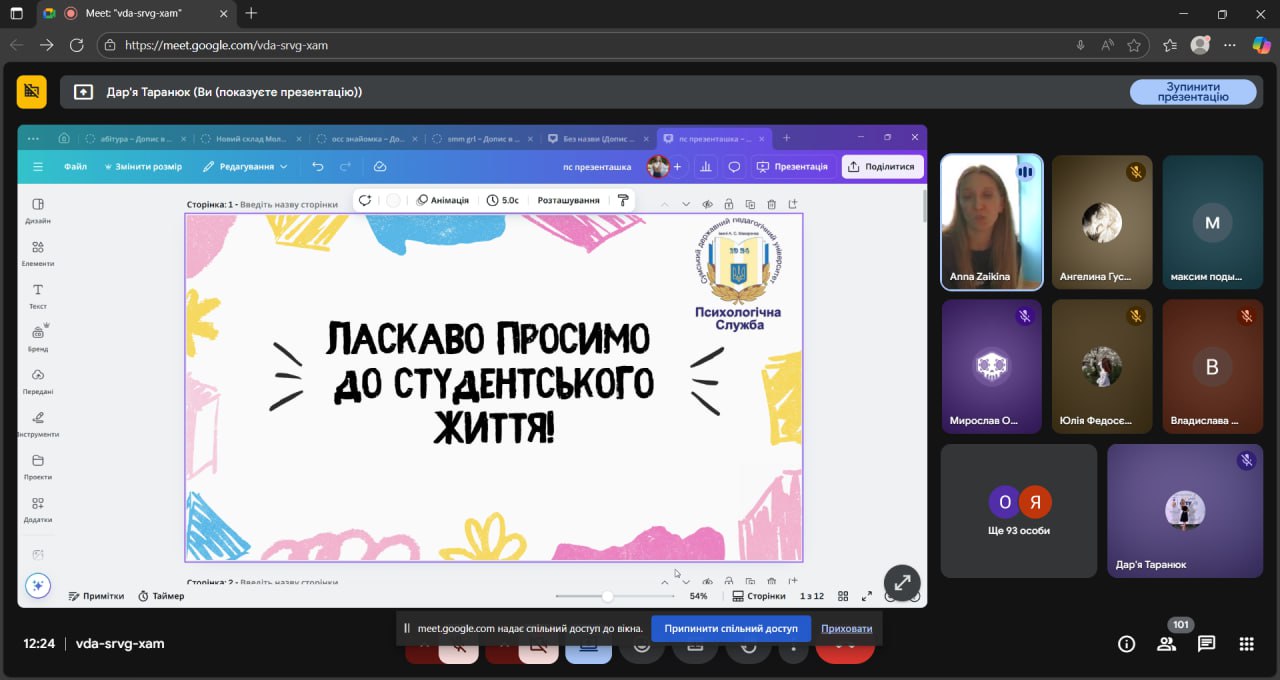The width and height of the screenshot is (1280, 680).
Task: Select Anna Zaikina's video tile
Action: 992,222
